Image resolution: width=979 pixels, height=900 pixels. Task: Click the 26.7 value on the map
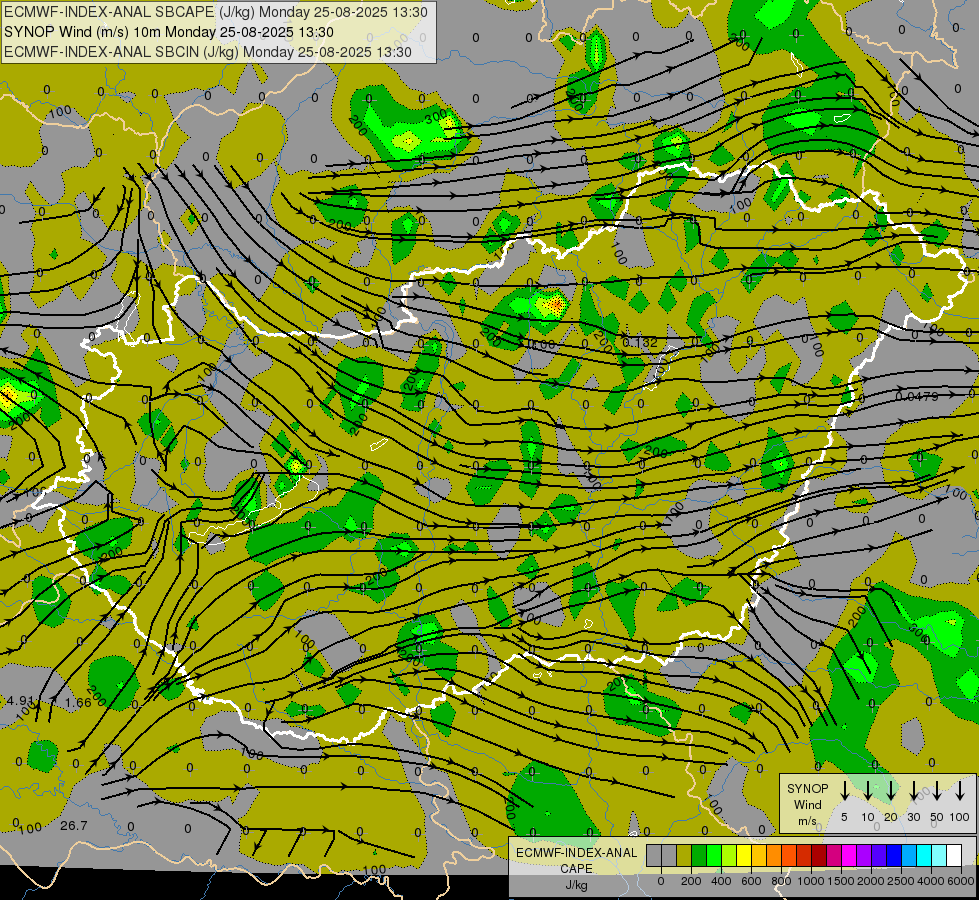[74, 826]
